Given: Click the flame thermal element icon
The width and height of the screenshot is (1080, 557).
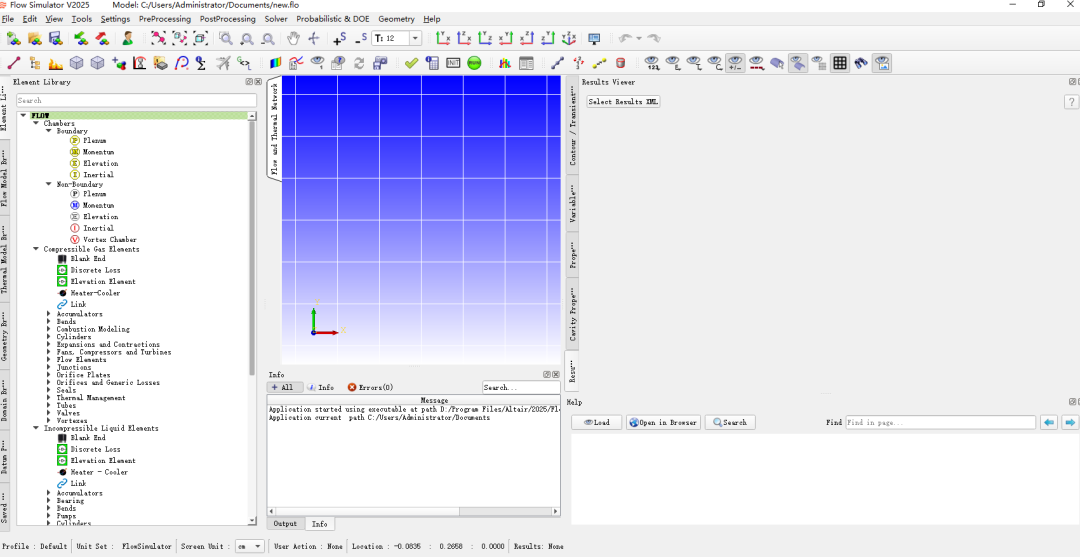Looking at the screenshot, I should pos(56,63).
